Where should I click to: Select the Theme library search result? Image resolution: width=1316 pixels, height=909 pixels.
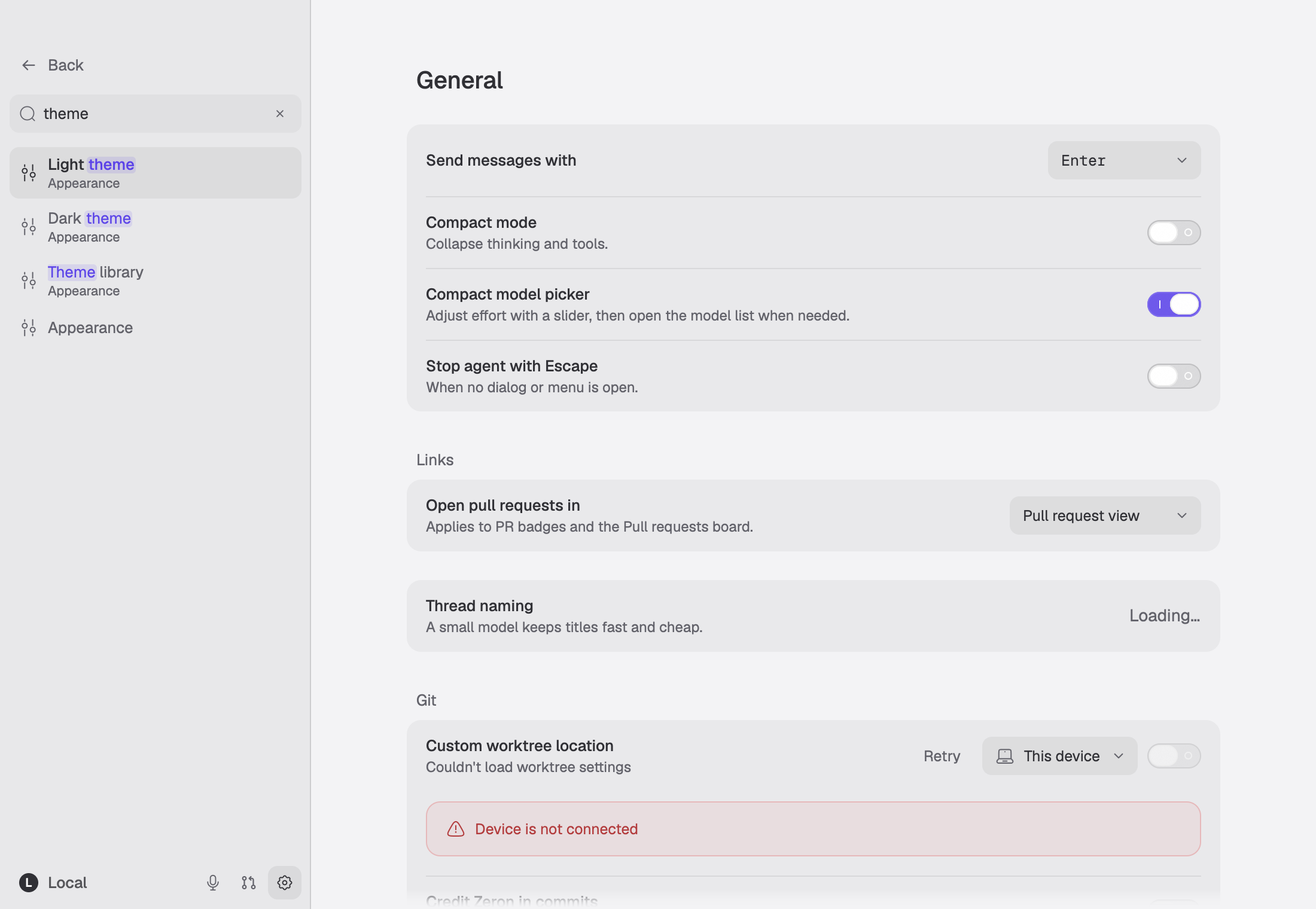(x=156, y=280)
